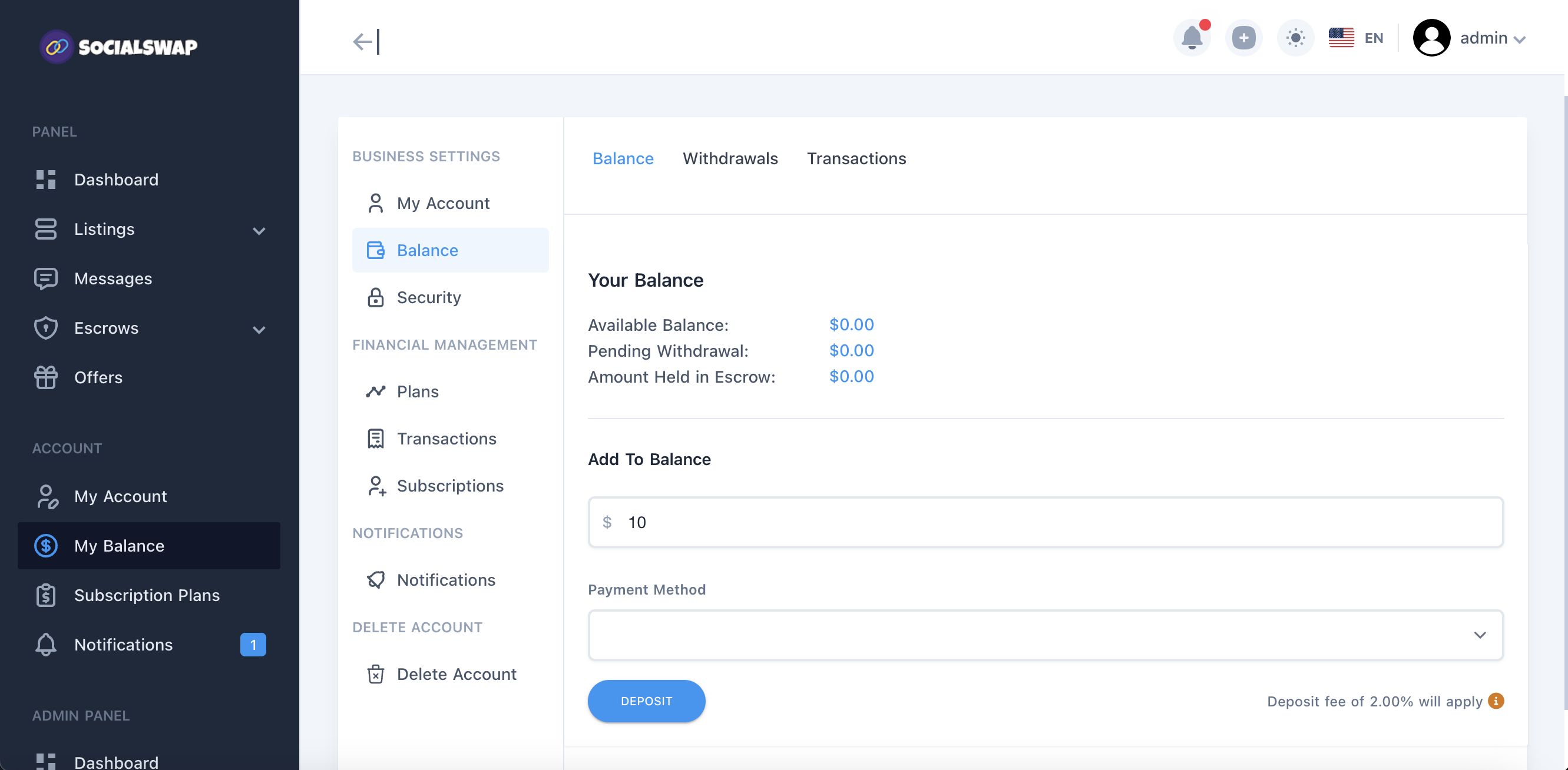Open Subscription Plans in sidebar
The height and width of the screenshot is (770, 1568).
pyautogui.click(x=146, y=595)
